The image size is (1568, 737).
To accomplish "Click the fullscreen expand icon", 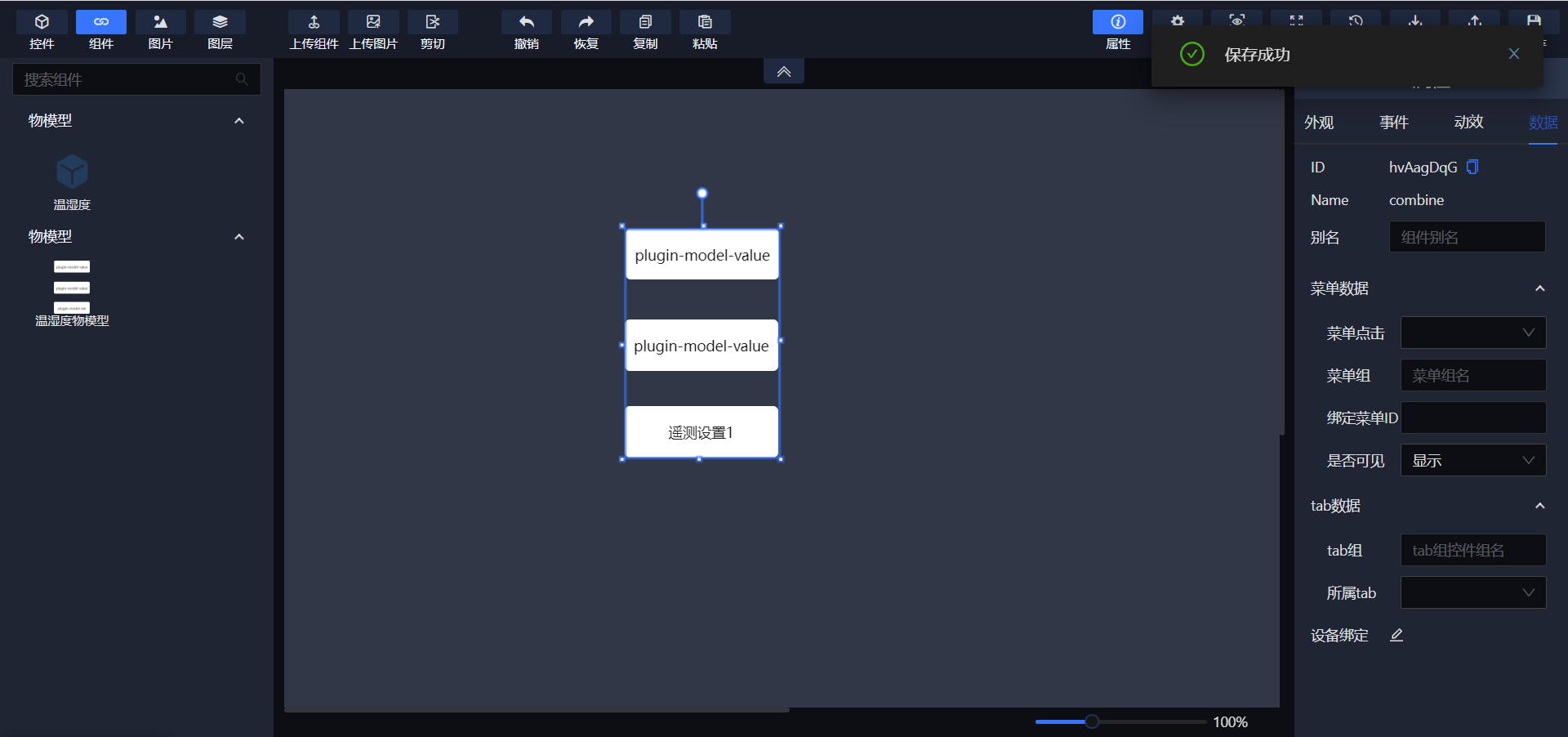I will 1297,20.
